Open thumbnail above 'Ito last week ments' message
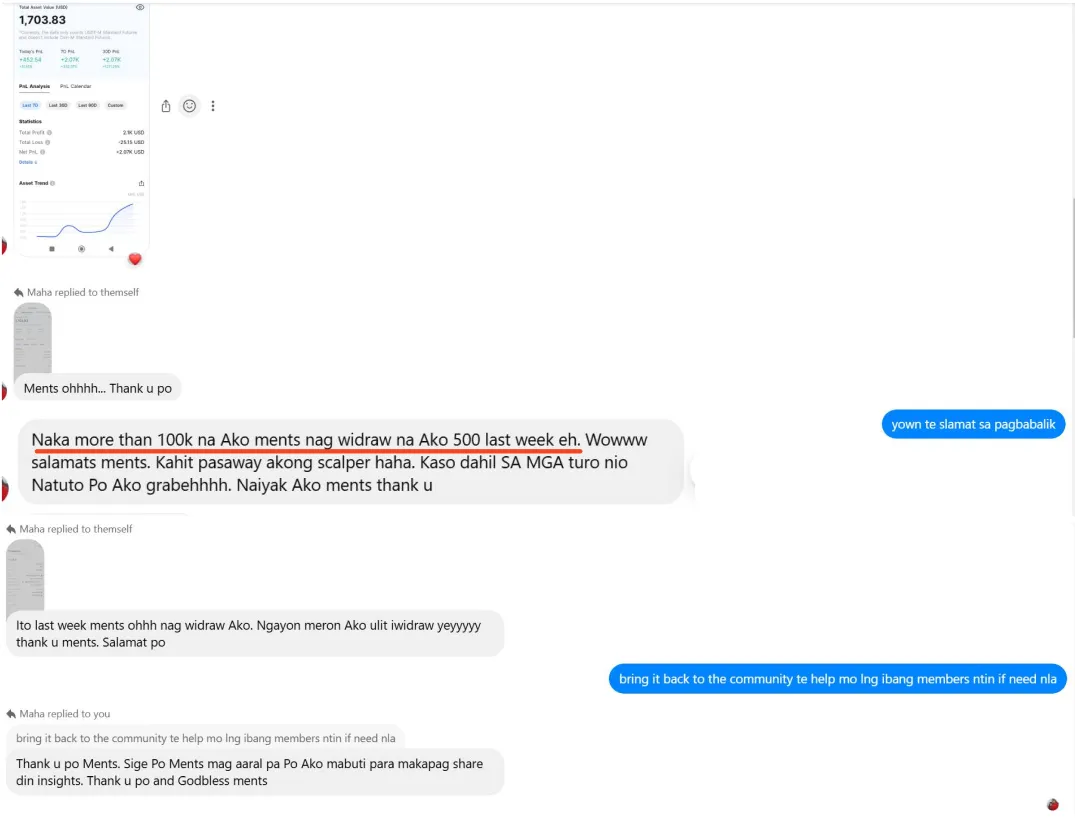Viewport: 1075px width, 820px height. 25,576
